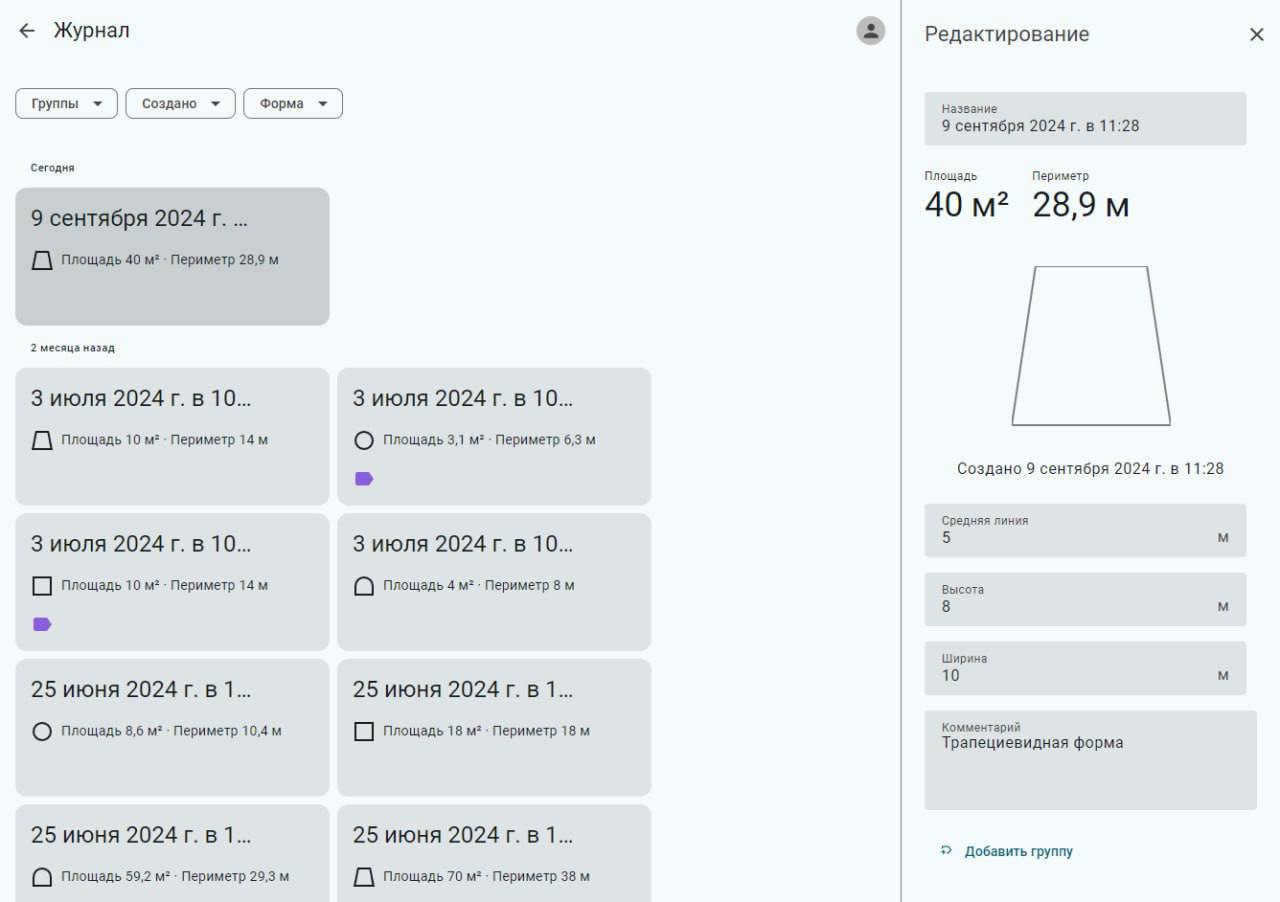Expand the Форма filter dropdown
Viewport: 1280px width, 902px height.
293,104
